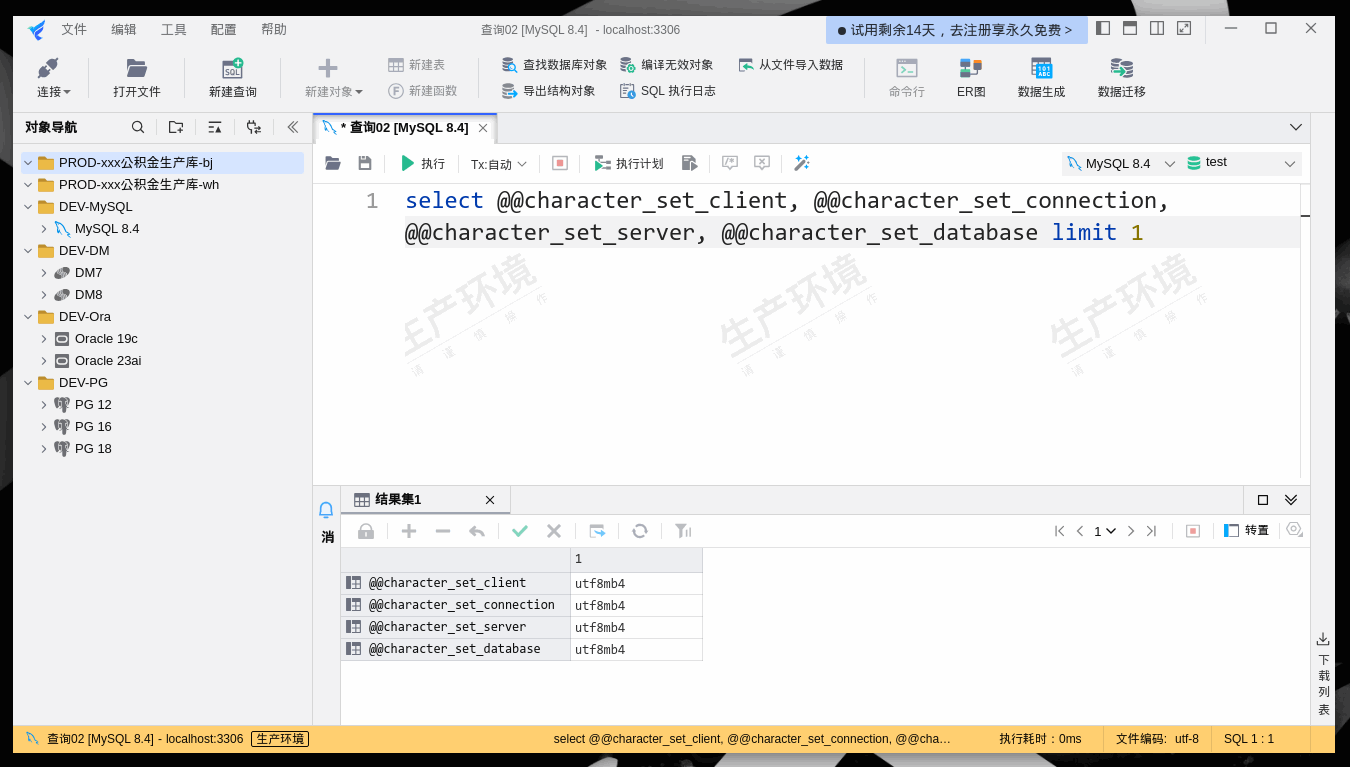1350x767 pixels.
Task: Maximize the result panel with the square icon
Action: point(1263,500)
